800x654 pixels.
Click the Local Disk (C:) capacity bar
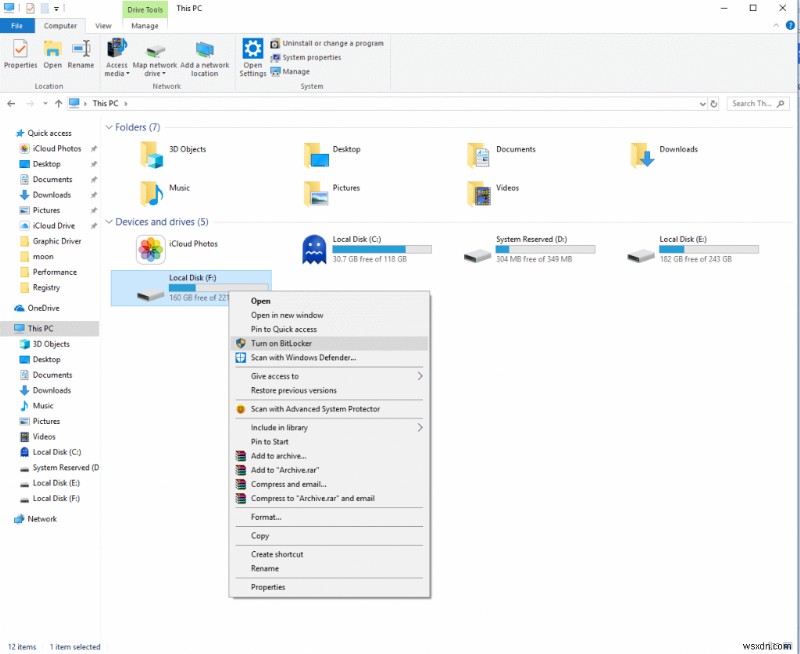381,249
